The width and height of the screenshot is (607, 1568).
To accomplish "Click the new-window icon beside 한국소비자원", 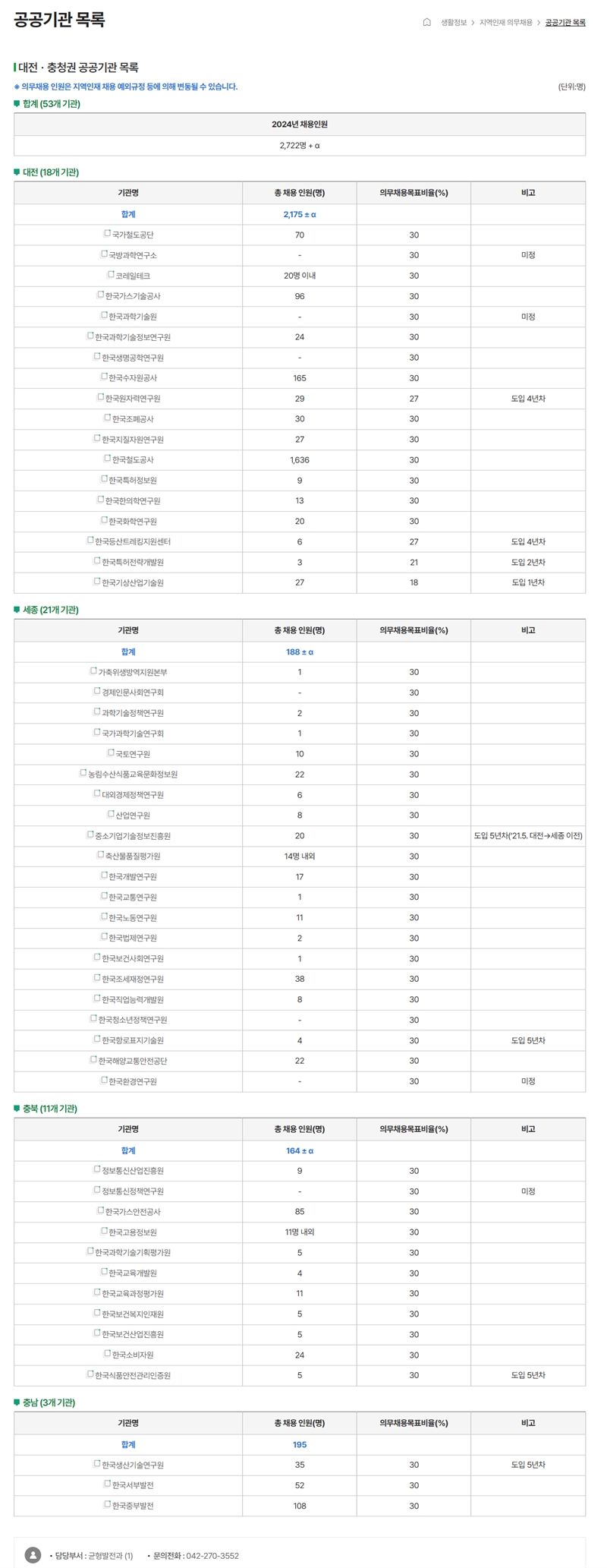I will click(107, 1354).
